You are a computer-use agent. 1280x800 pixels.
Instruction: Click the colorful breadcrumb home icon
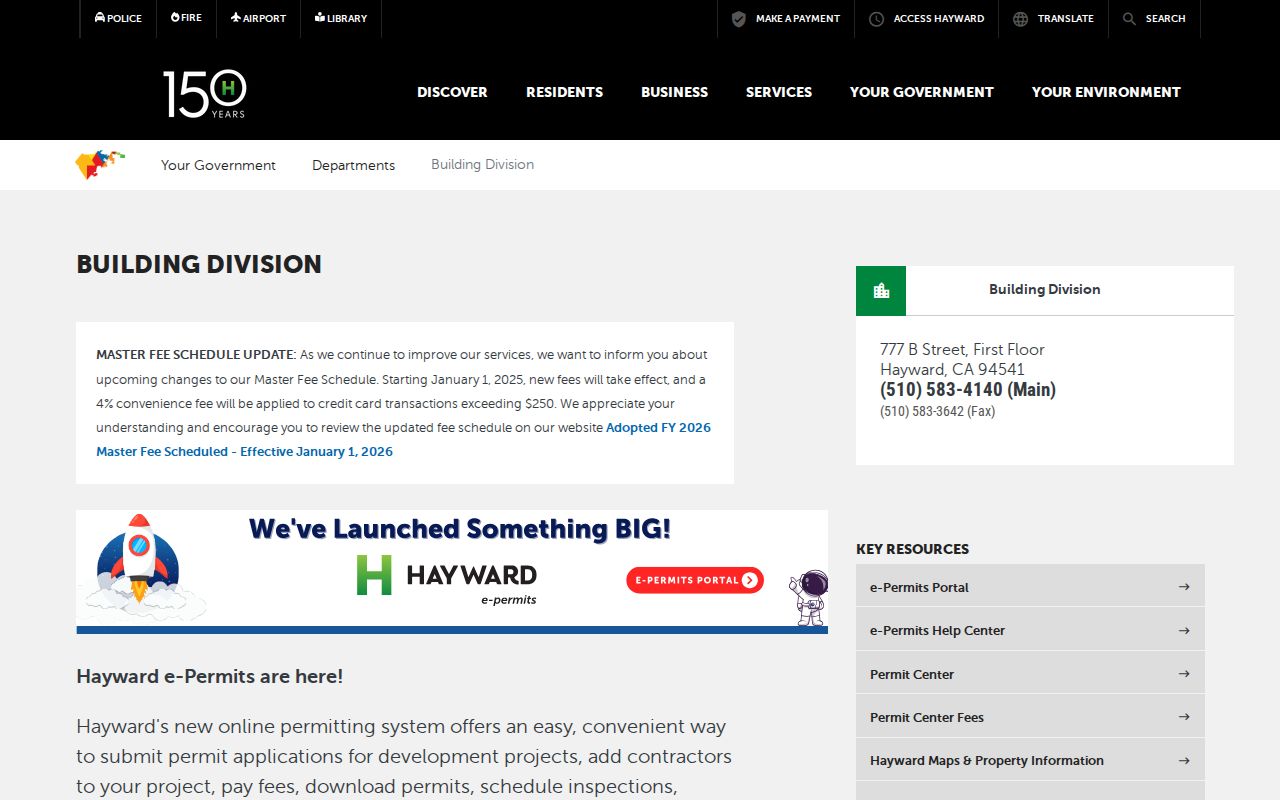100,164
